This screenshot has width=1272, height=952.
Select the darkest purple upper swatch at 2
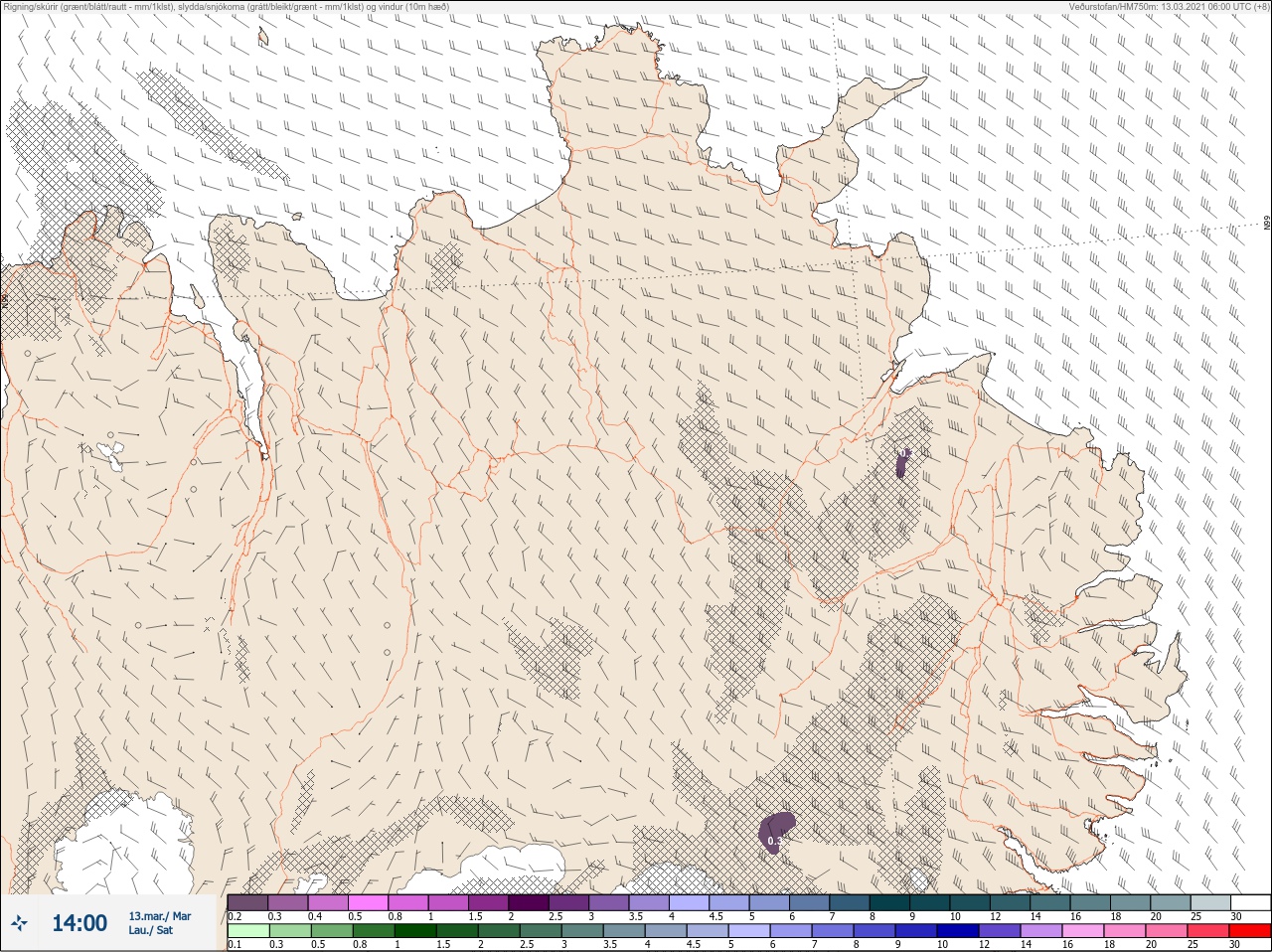click(528, 903)
